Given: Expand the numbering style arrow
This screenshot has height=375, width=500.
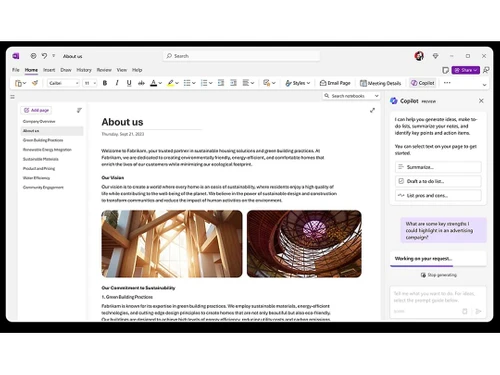Looking at the screenshot, I should point(211,83).
